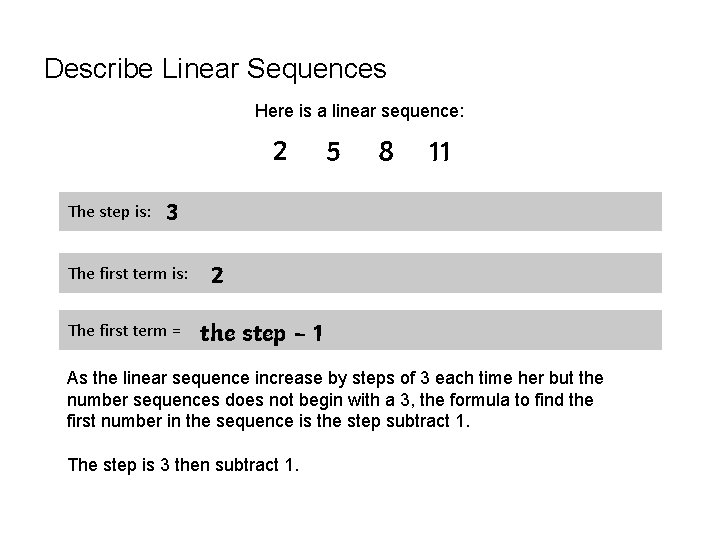Screen dimensions: 720x540
Task: Click the 'The step is:' label
Action: pyautogui.click(x=109, y=212)
